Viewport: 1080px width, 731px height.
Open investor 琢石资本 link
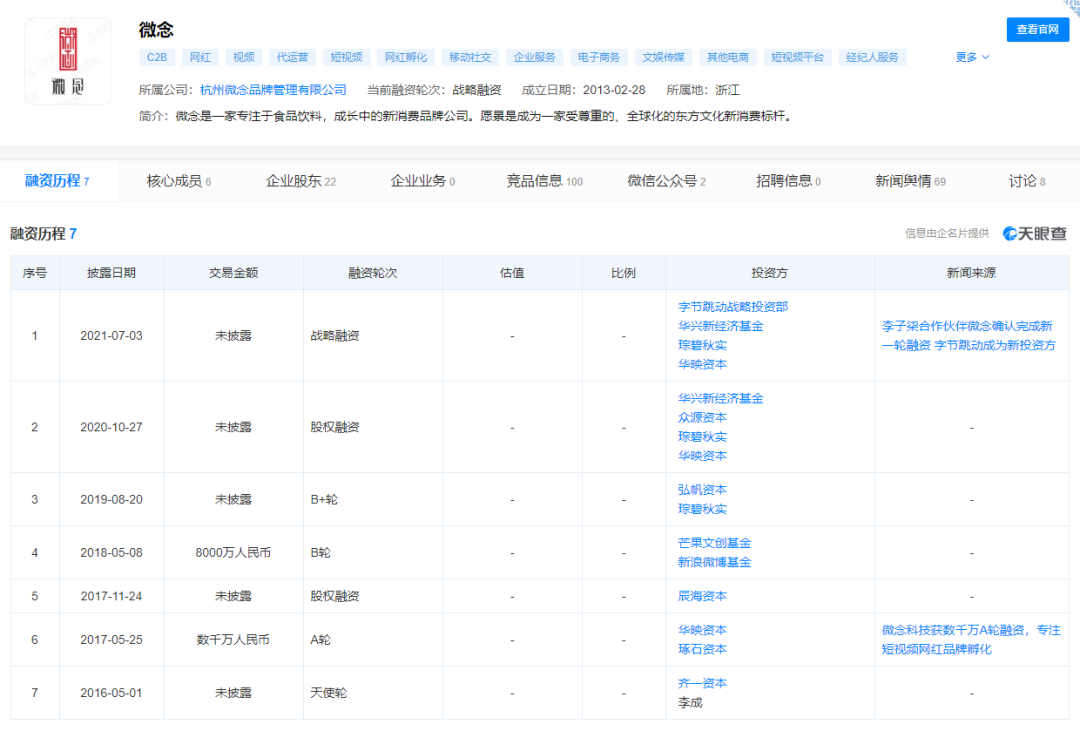(702, 649)
